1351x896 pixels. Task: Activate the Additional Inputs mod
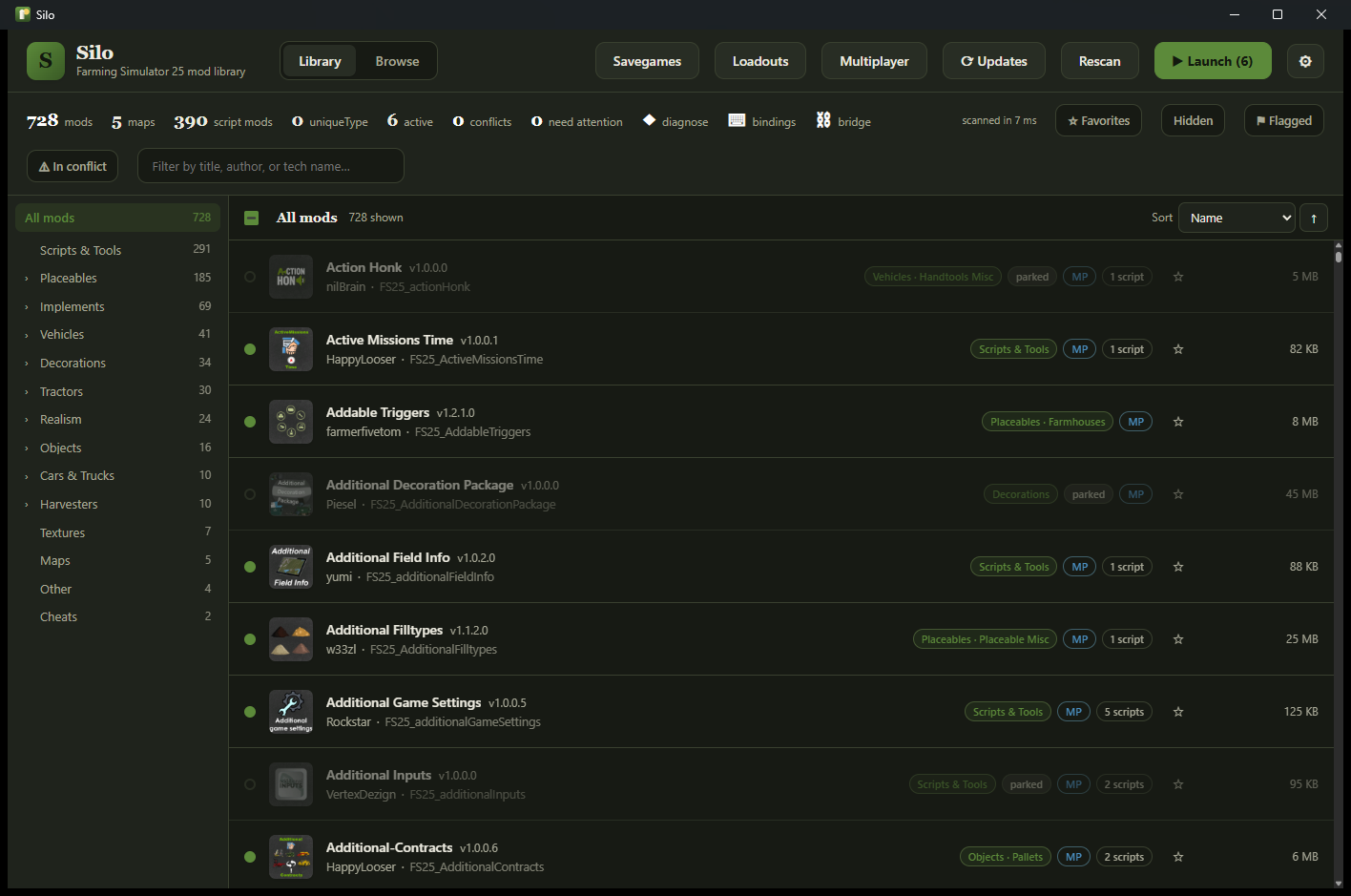pos(250,784)
